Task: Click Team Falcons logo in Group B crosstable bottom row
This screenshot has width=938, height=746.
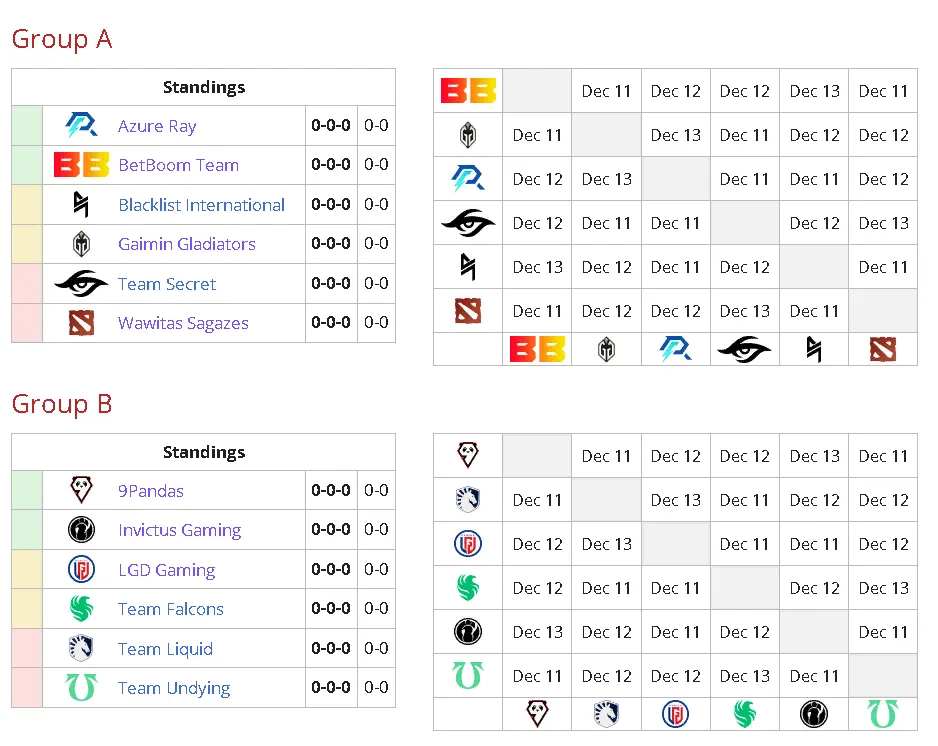Action: pyautogui.click(x=745, y=714)
